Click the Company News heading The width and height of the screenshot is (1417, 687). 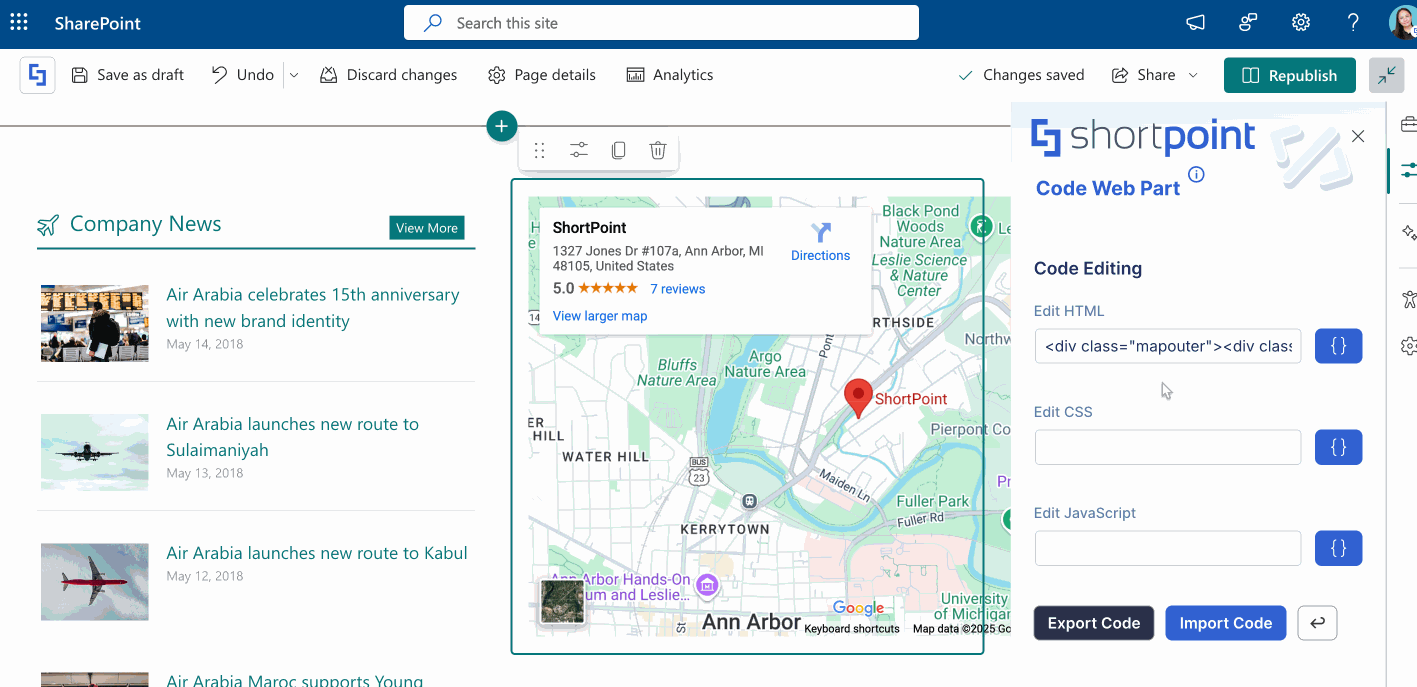(x=145, y=224)
